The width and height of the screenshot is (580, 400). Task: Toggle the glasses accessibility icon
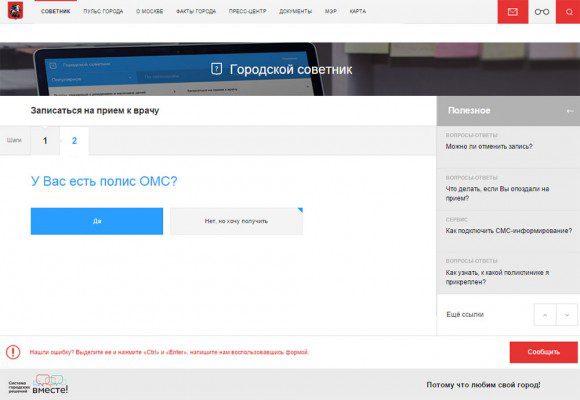pos(542,12)
